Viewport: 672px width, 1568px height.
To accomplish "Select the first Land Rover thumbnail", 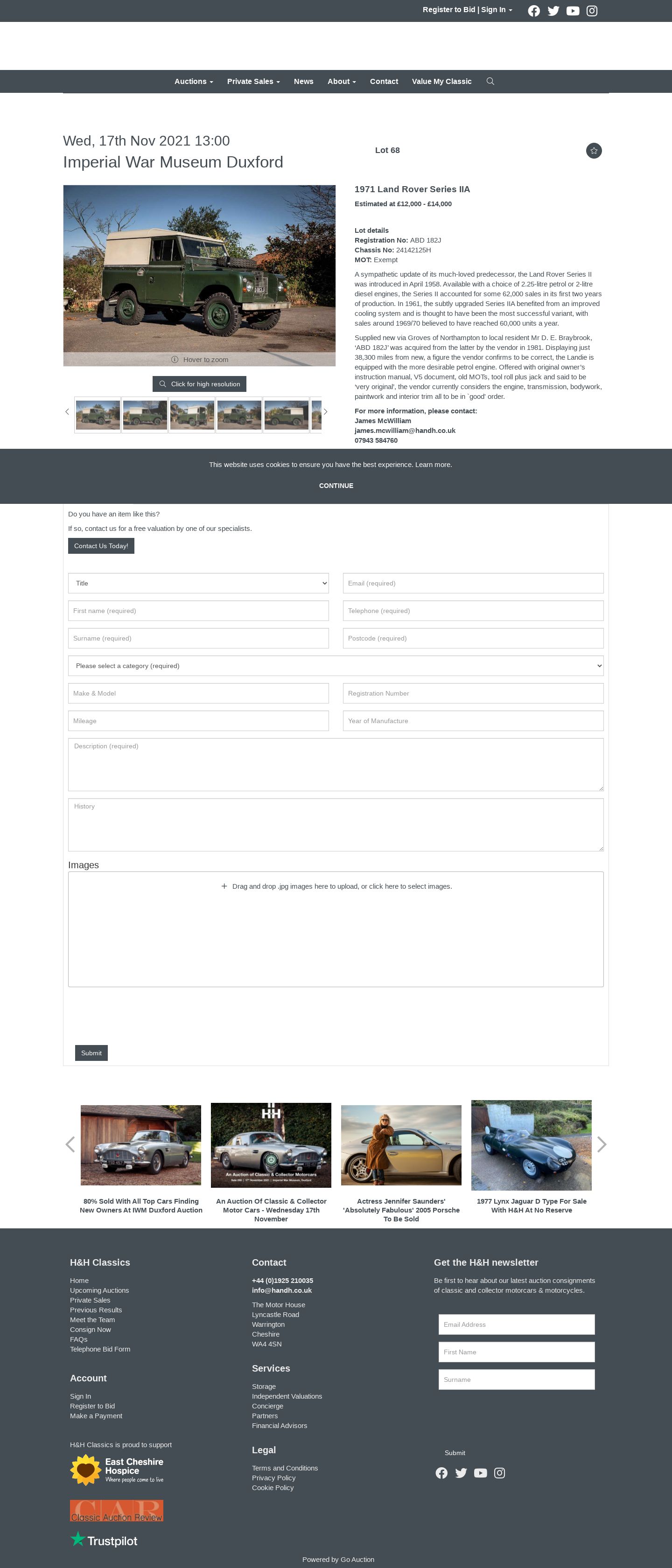I will point(98,415).
